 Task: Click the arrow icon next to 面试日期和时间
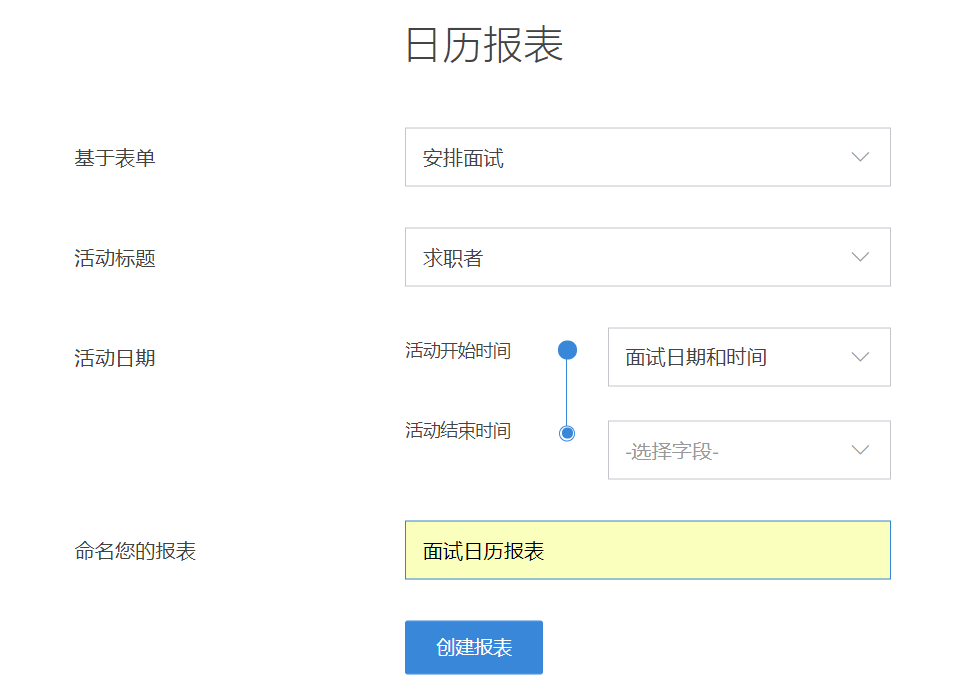(859, 357)
